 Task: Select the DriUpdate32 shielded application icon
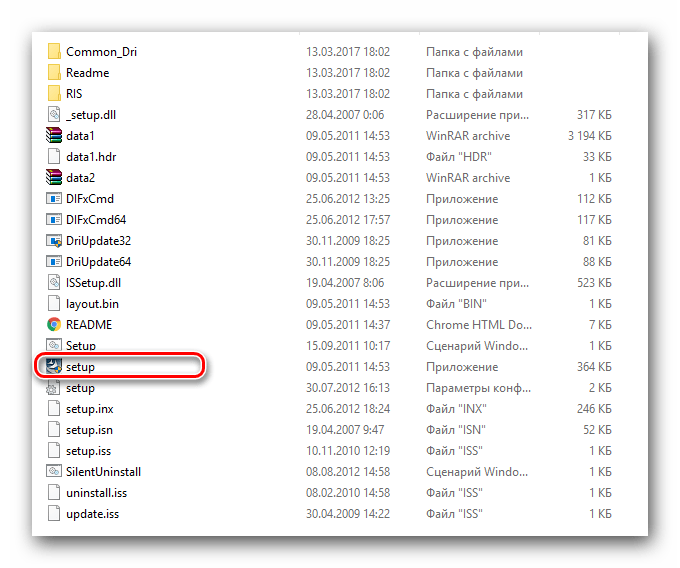point(54,241)
